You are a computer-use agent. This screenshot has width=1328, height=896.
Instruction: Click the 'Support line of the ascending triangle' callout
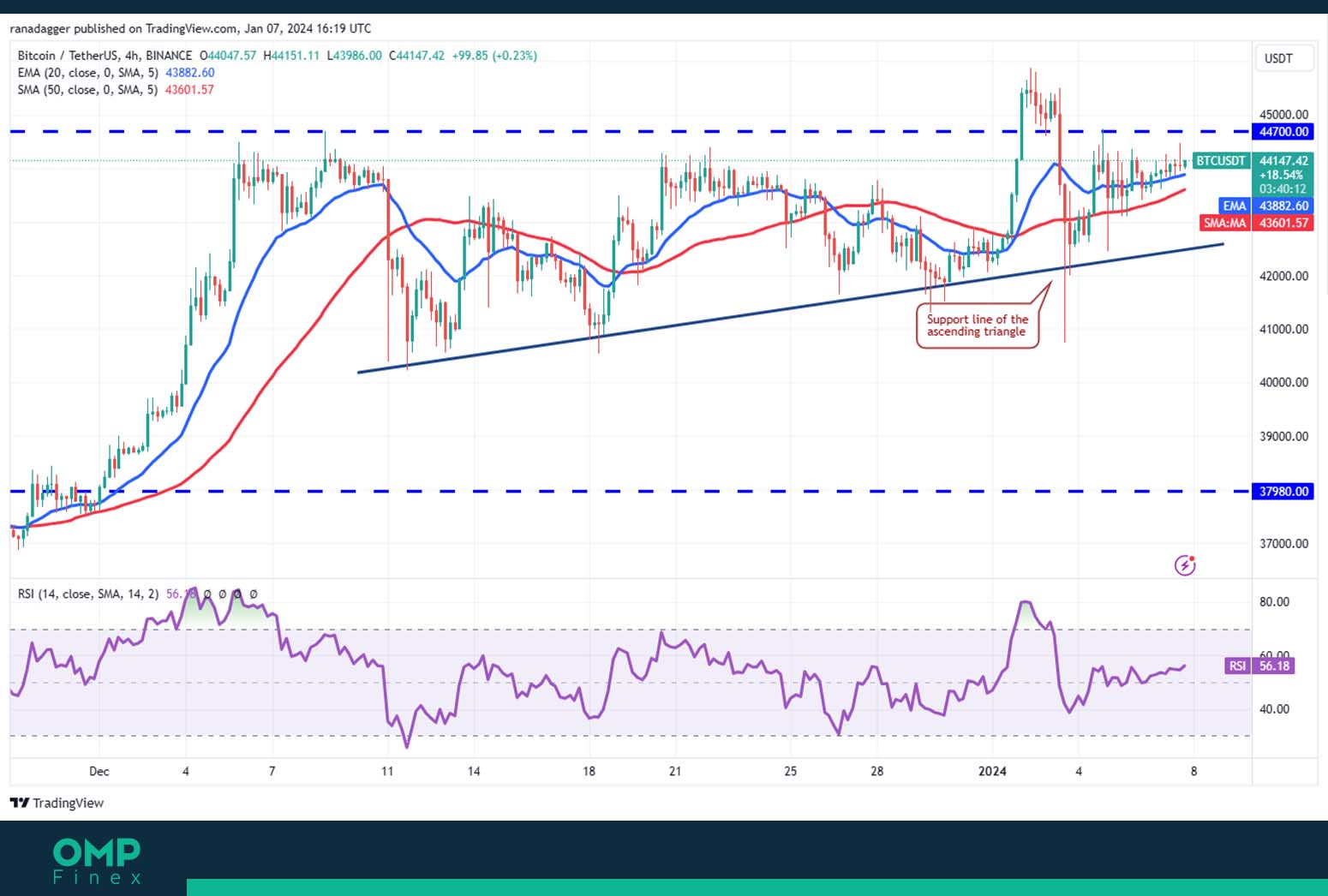[x=978, y=326]
